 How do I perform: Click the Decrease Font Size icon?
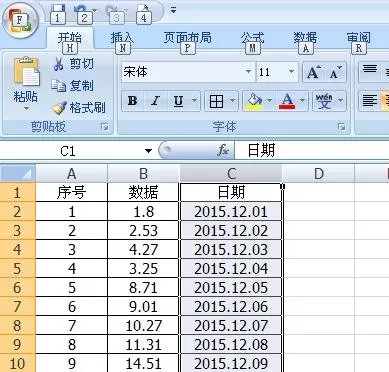coord(335,72)
